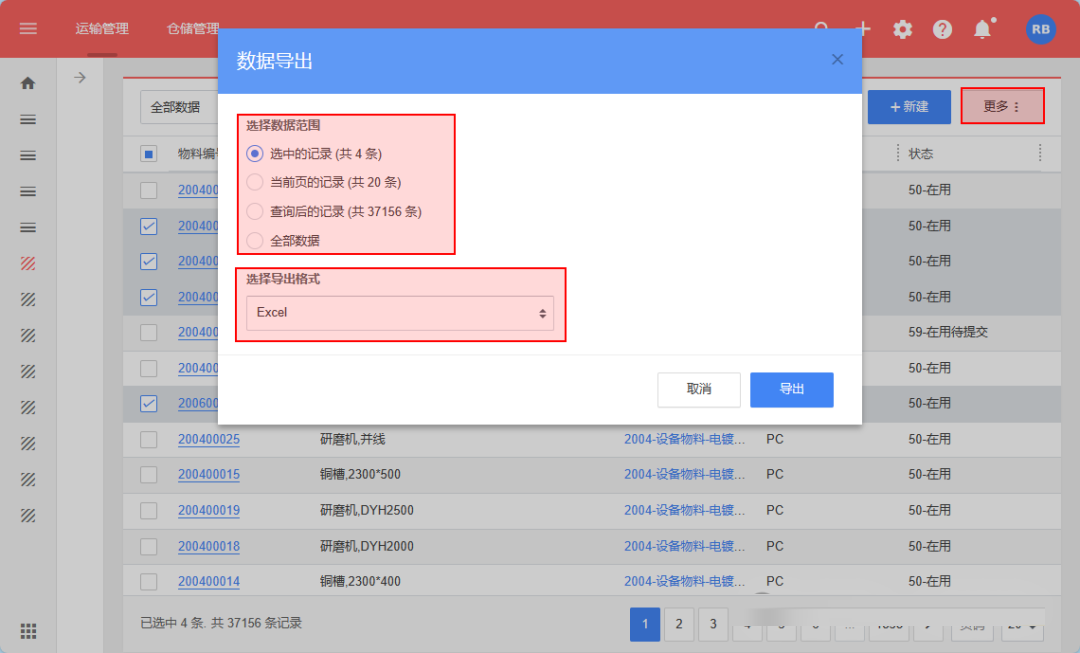Select the 全部数据 radio option in dialog
The image size is (1080, 653).
coord(254,241)
